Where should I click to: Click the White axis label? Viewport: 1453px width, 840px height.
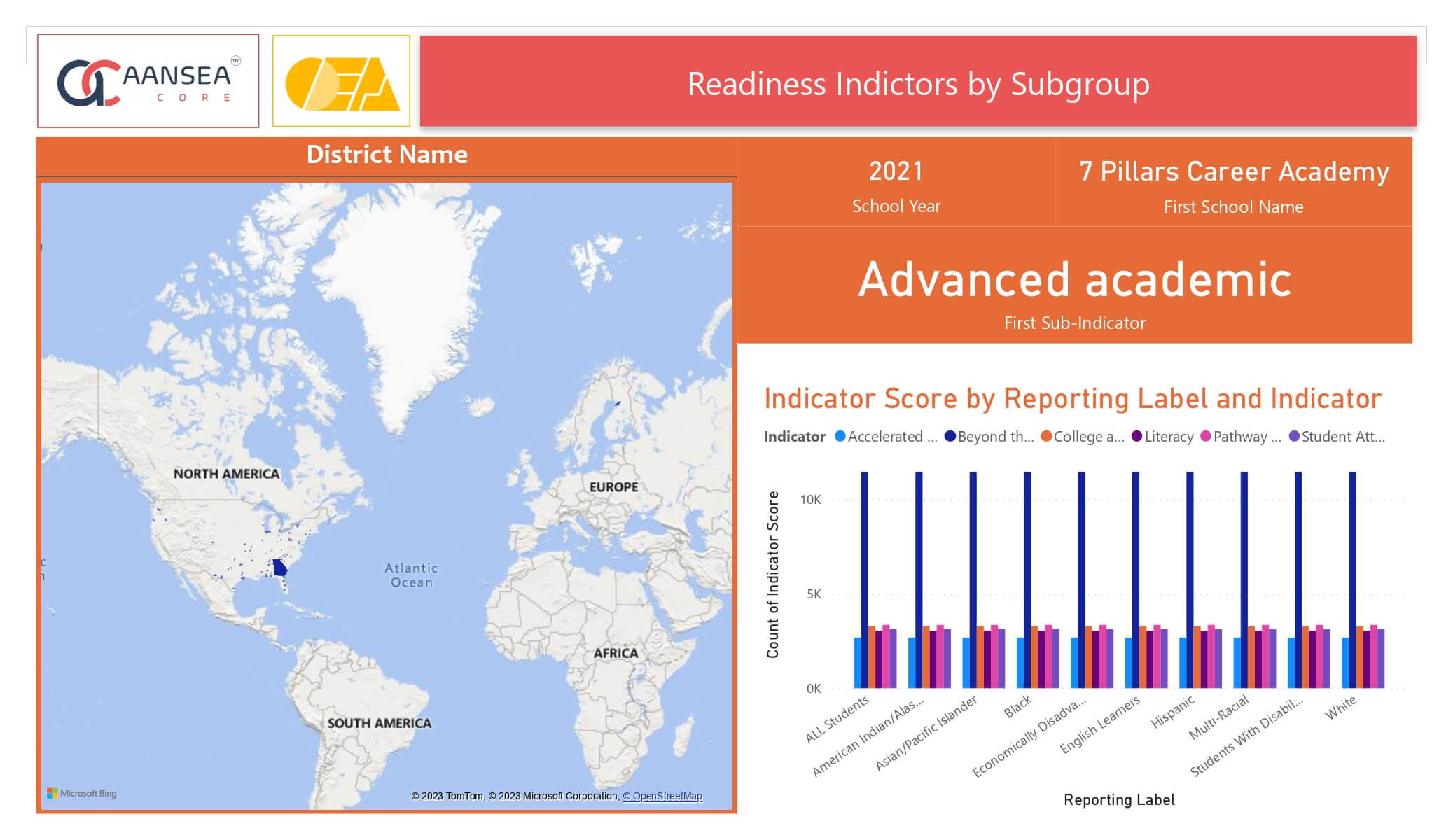tap(1341, 707)
